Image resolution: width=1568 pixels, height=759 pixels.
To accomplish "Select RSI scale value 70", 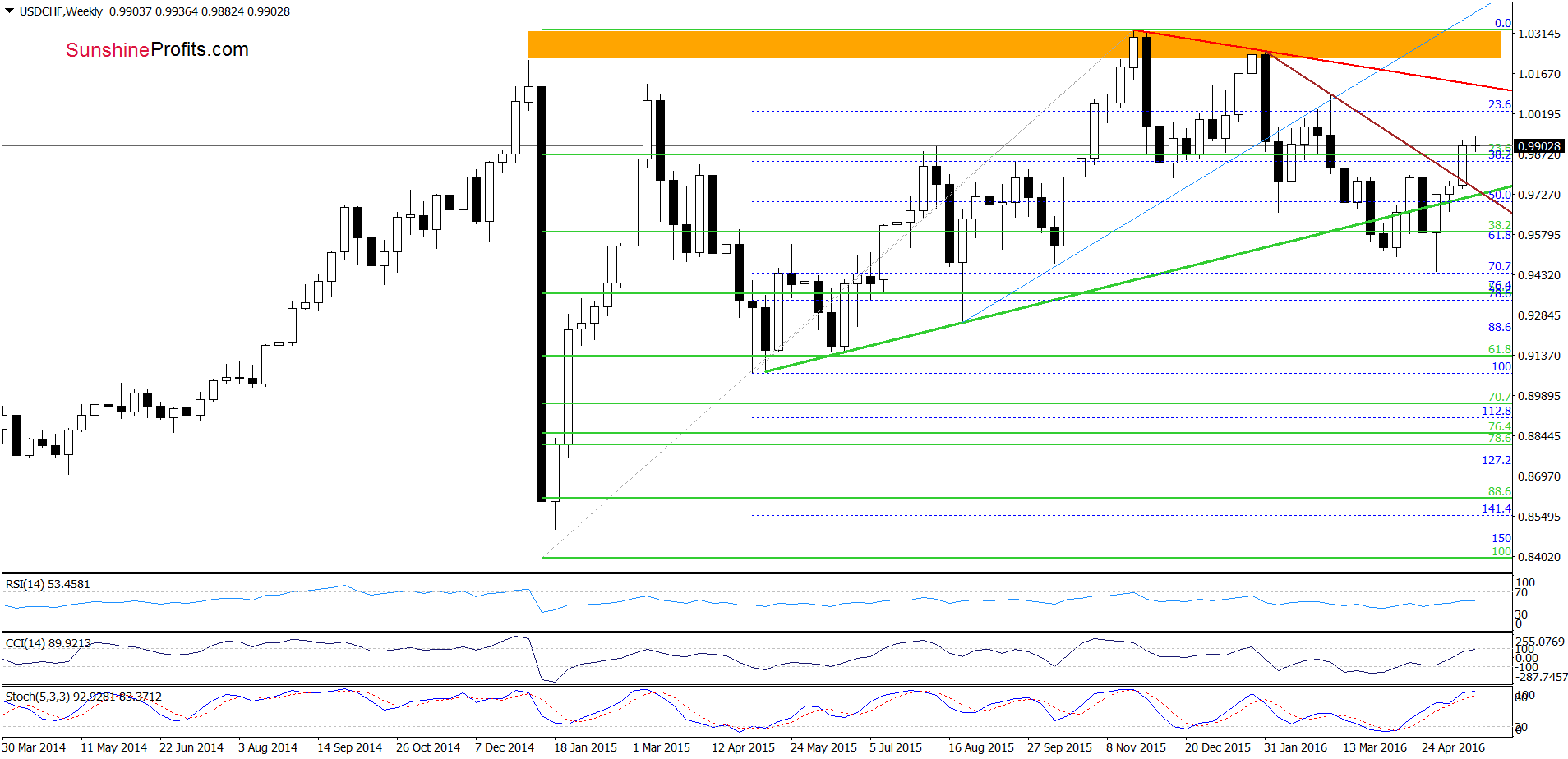I will tap(1521, 592).
